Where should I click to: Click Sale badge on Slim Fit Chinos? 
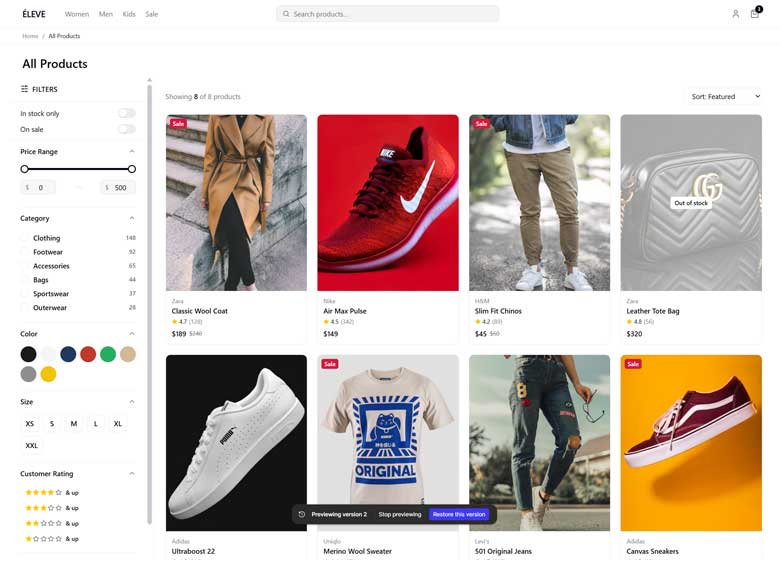[x=481, y=123]
